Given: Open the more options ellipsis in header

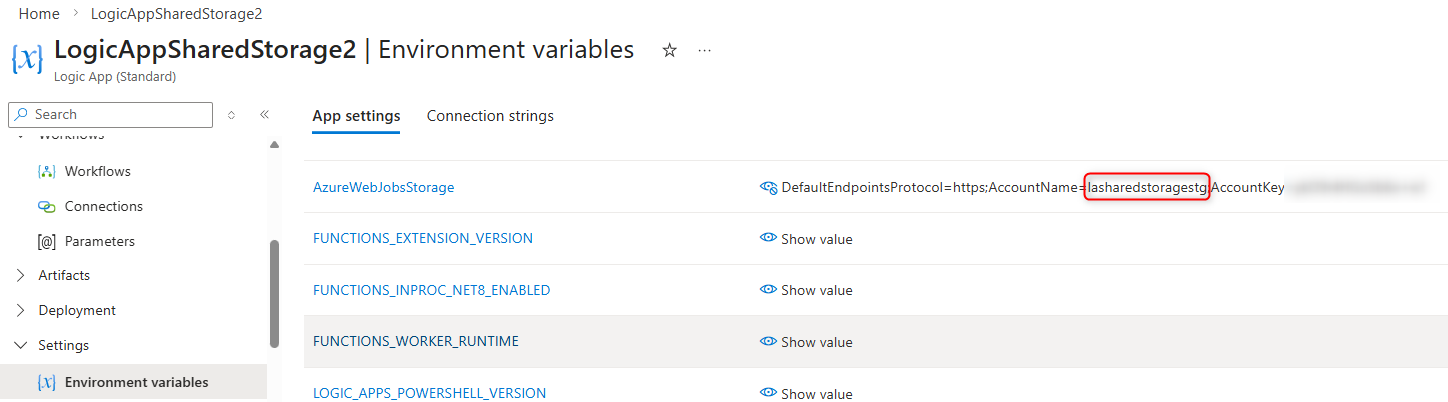Looking at the screenshot, I should pyautogui.click(x=705, y=50).
